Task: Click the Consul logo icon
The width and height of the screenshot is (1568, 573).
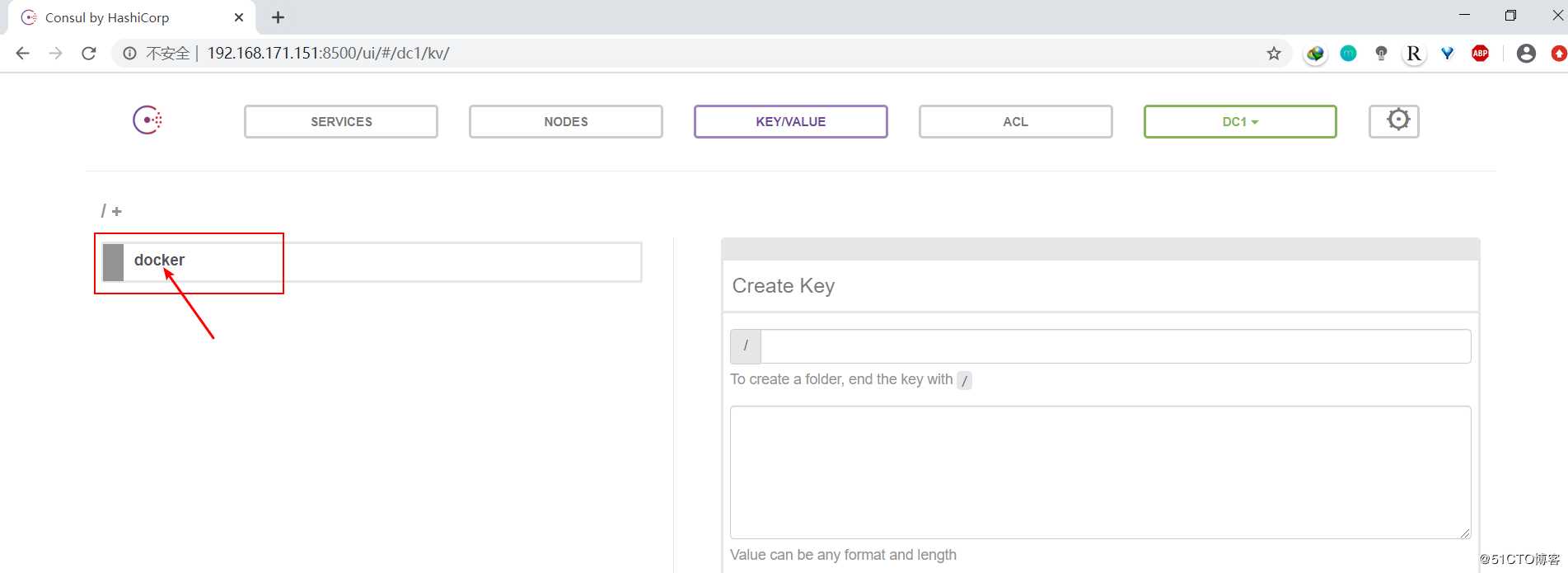Action: [147, 120]
